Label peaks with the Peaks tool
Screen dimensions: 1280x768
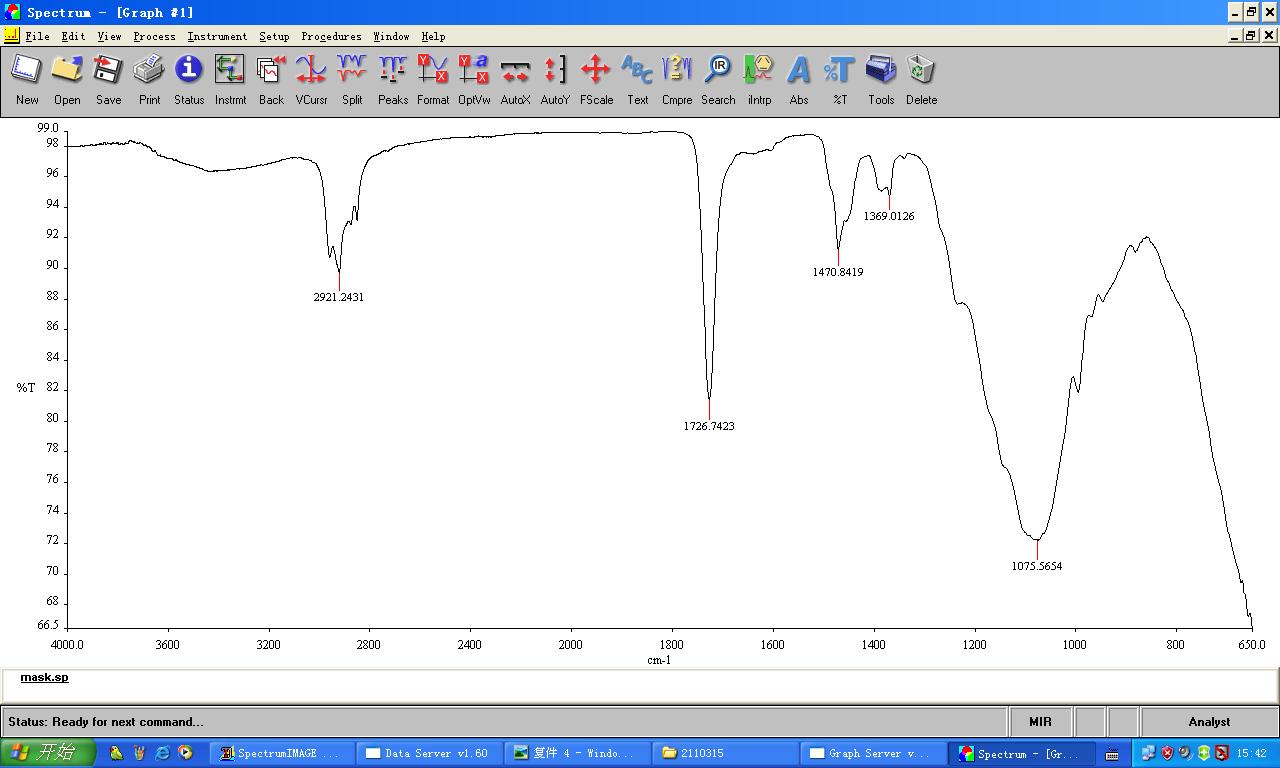(x=393, y=79)
